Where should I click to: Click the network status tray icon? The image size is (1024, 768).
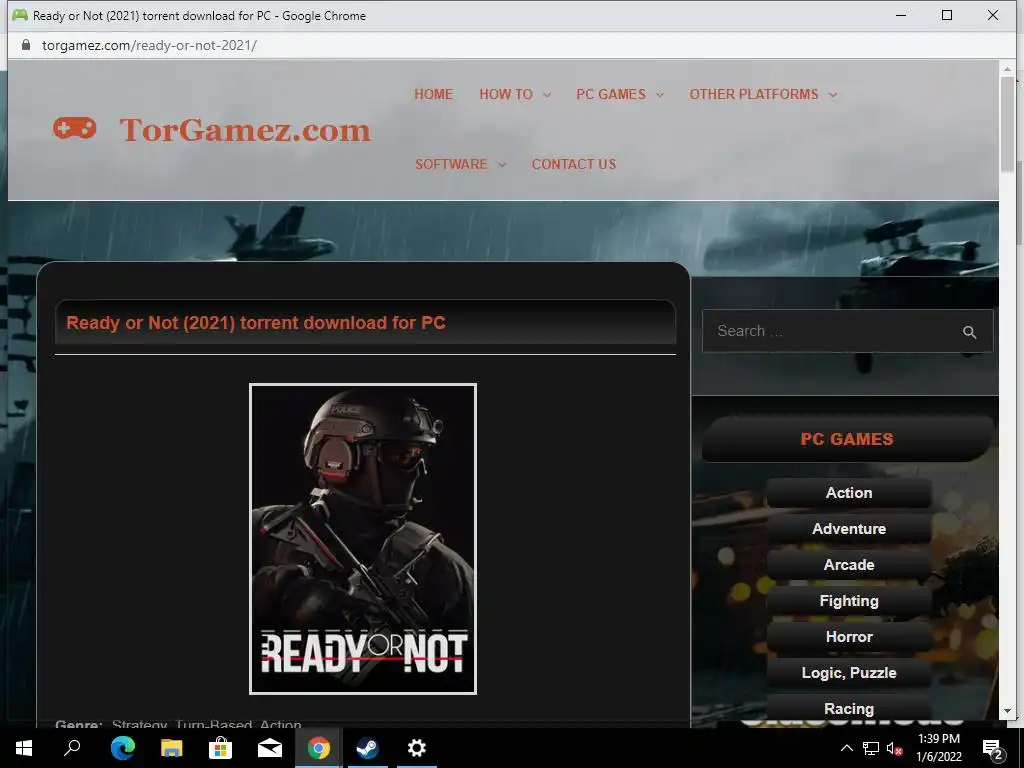pyautogui.click(x=871, y=748)
